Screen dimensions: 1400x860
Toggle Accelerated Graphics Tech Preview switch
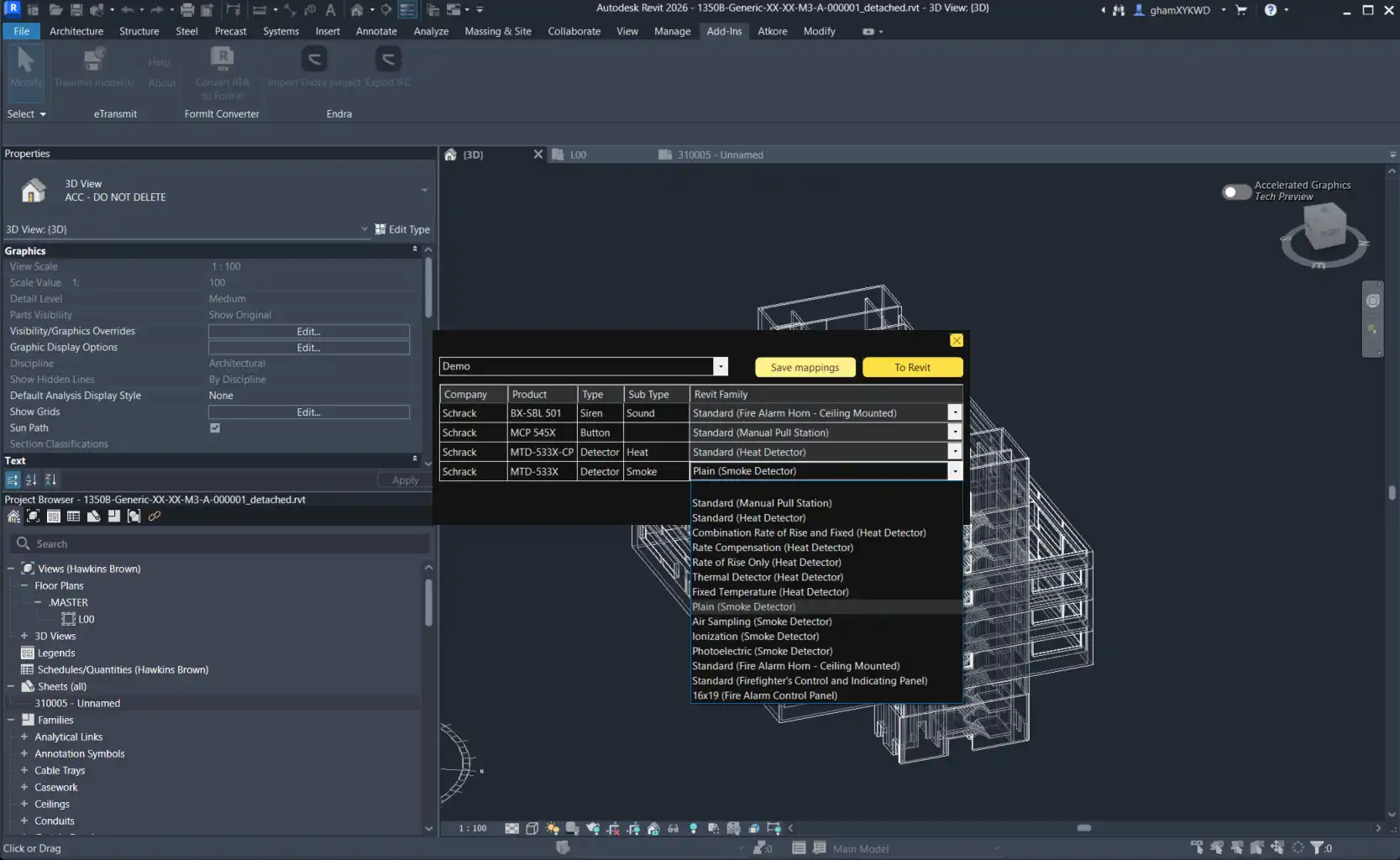pyautogui.click(x=1235, y=191)
